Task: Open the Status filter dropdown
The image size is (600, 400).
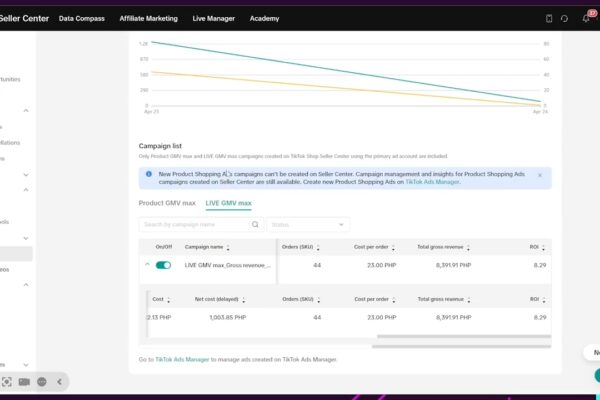Action: pos(308,224)
